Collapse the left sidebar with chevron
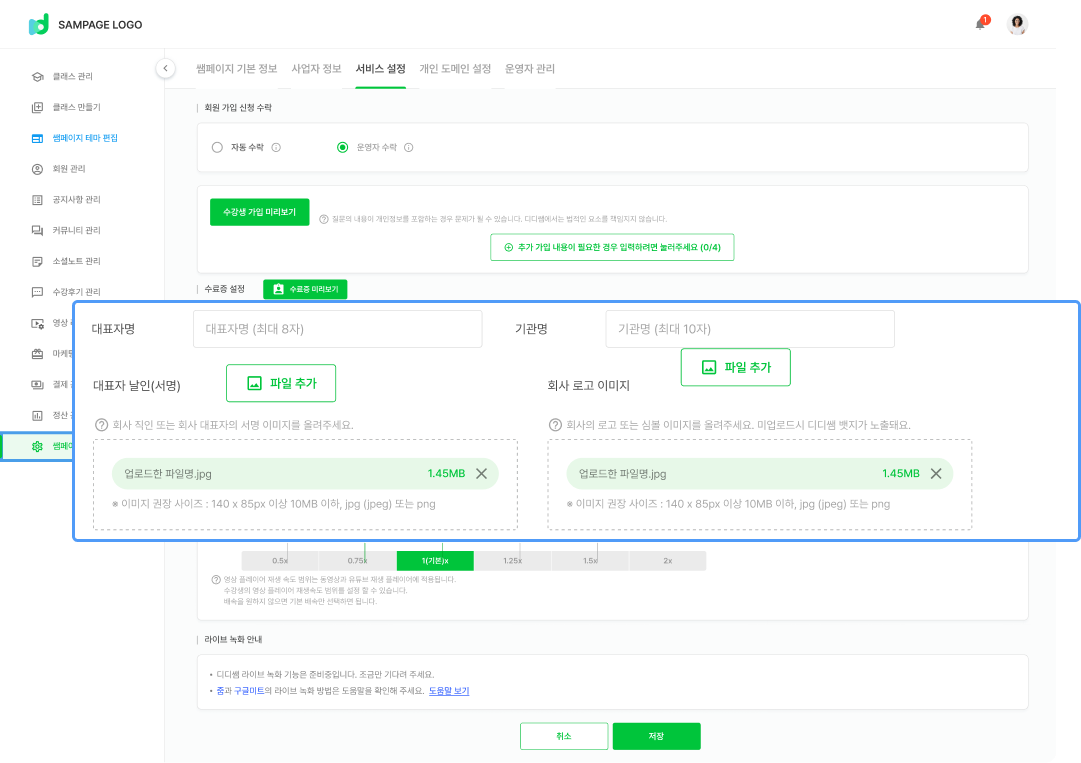 point(165,68)
